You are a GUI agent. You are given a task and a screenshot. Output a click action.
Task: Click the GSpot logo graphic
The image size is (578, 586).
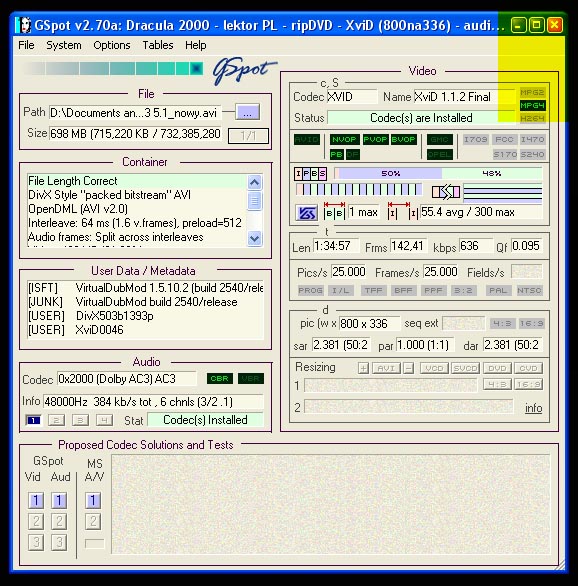click(x=244, y=70)
